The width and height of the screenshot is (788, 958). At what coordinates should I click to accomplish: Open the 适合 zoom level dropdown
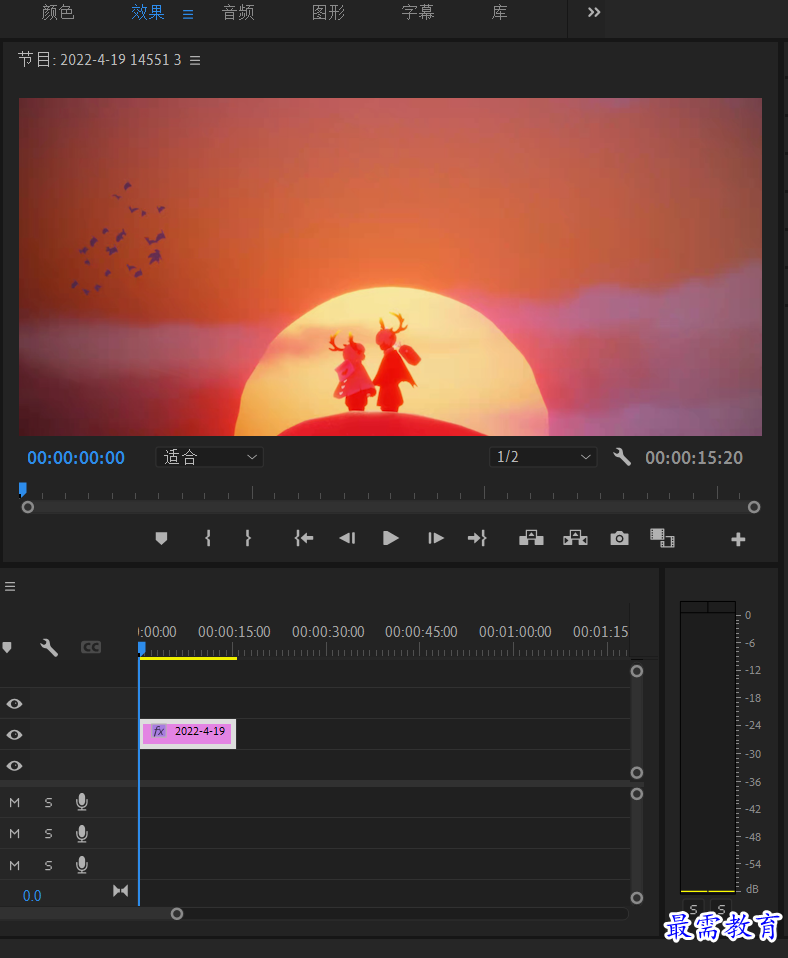point(210,457)
